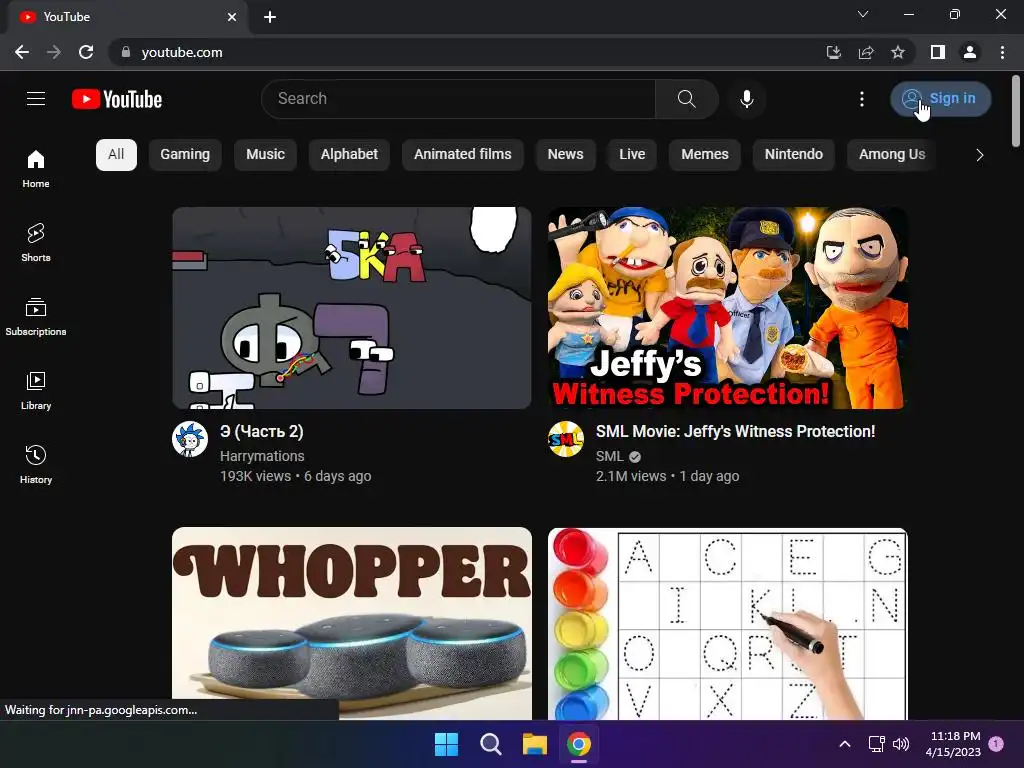
Task: Bookmark this tab with star icon
Action: pyautogui.click(x=898, y=52)
